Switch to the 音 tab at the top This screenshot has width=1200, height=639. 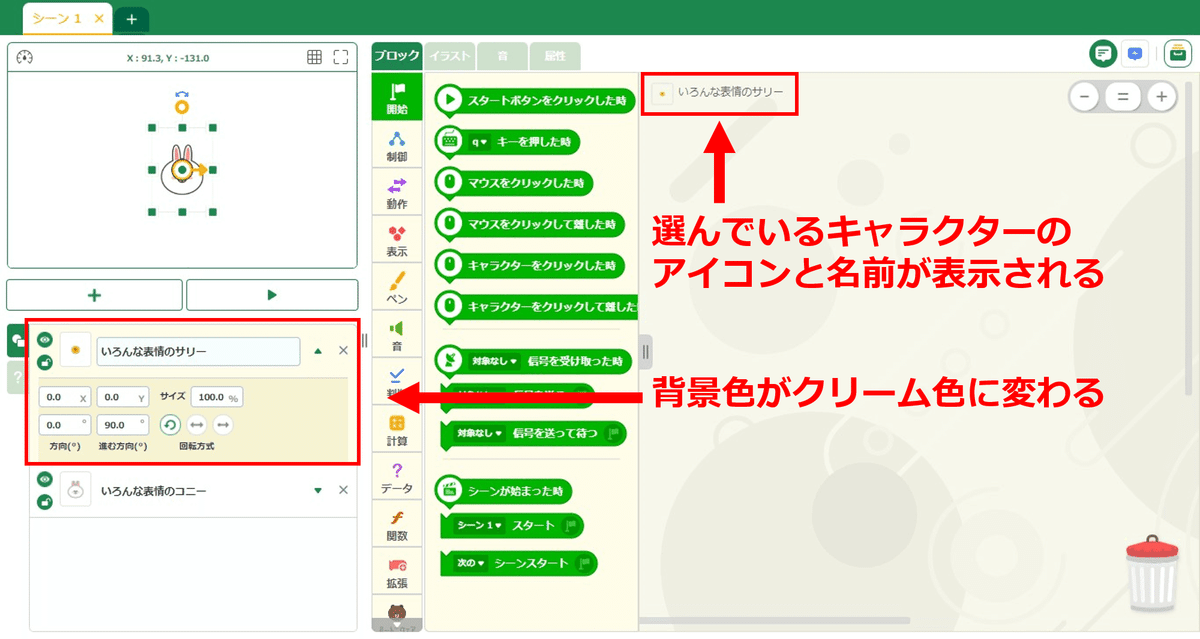click(x=502, y=56)
